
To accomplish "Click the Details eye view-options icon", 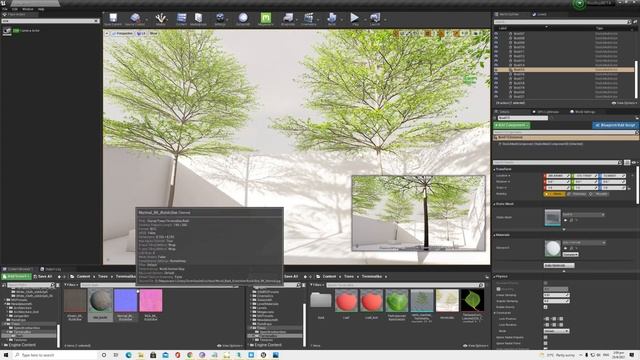I will 634,162.
